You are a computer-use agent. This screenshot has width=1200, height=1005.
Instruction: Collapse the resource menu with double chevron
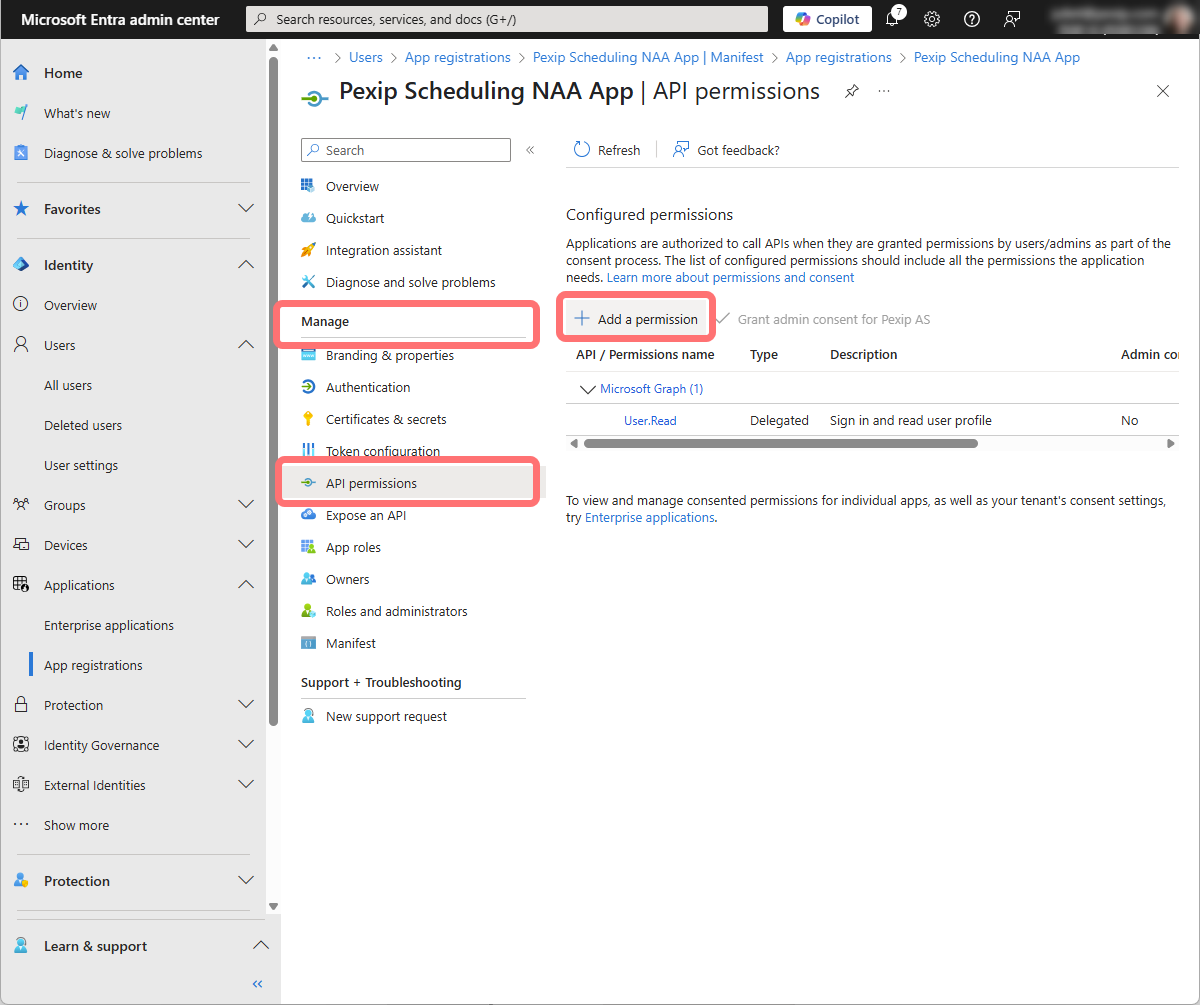[530, 150]
